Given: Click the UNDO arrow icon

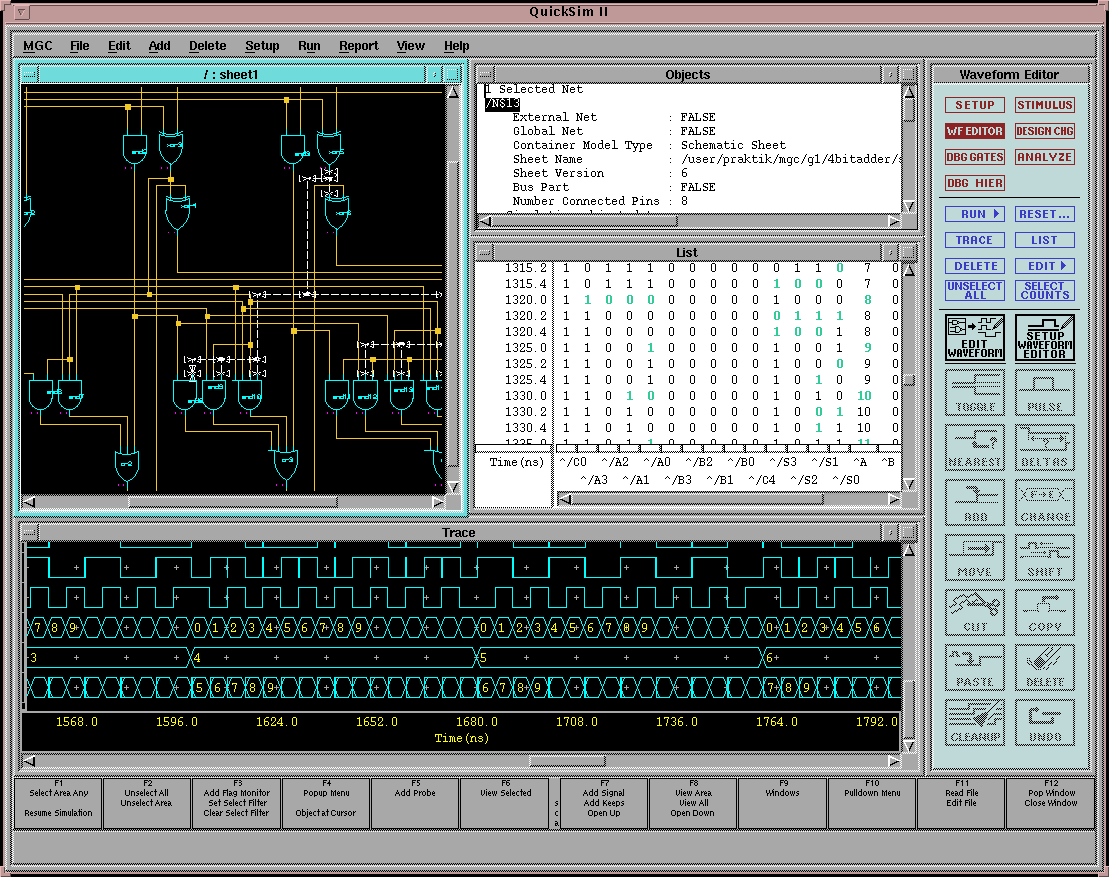Looking at the screenshot, I should tap(1045, 722).
